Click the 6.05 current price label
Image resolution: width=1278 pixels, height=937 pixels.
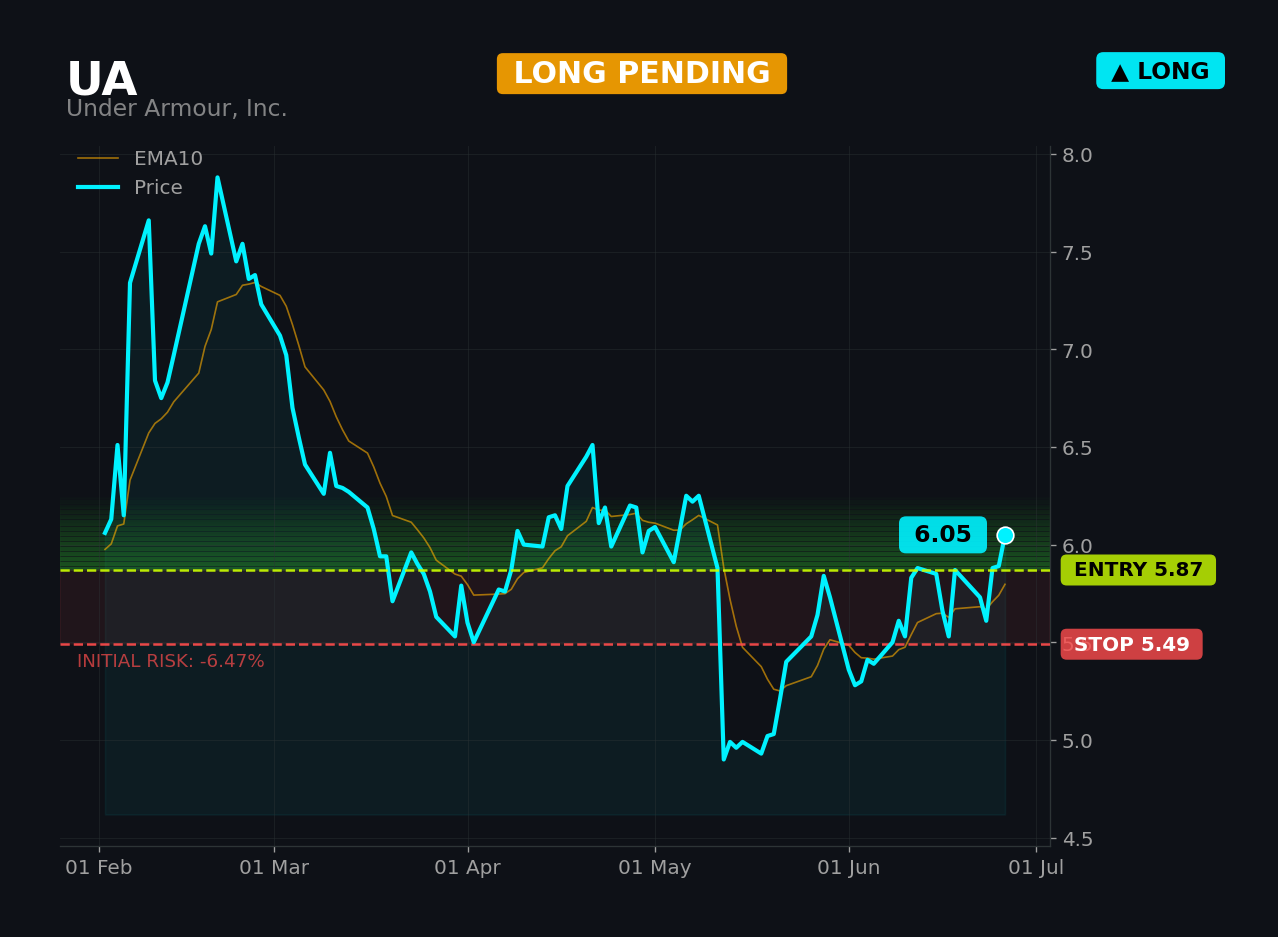point(943,535)
